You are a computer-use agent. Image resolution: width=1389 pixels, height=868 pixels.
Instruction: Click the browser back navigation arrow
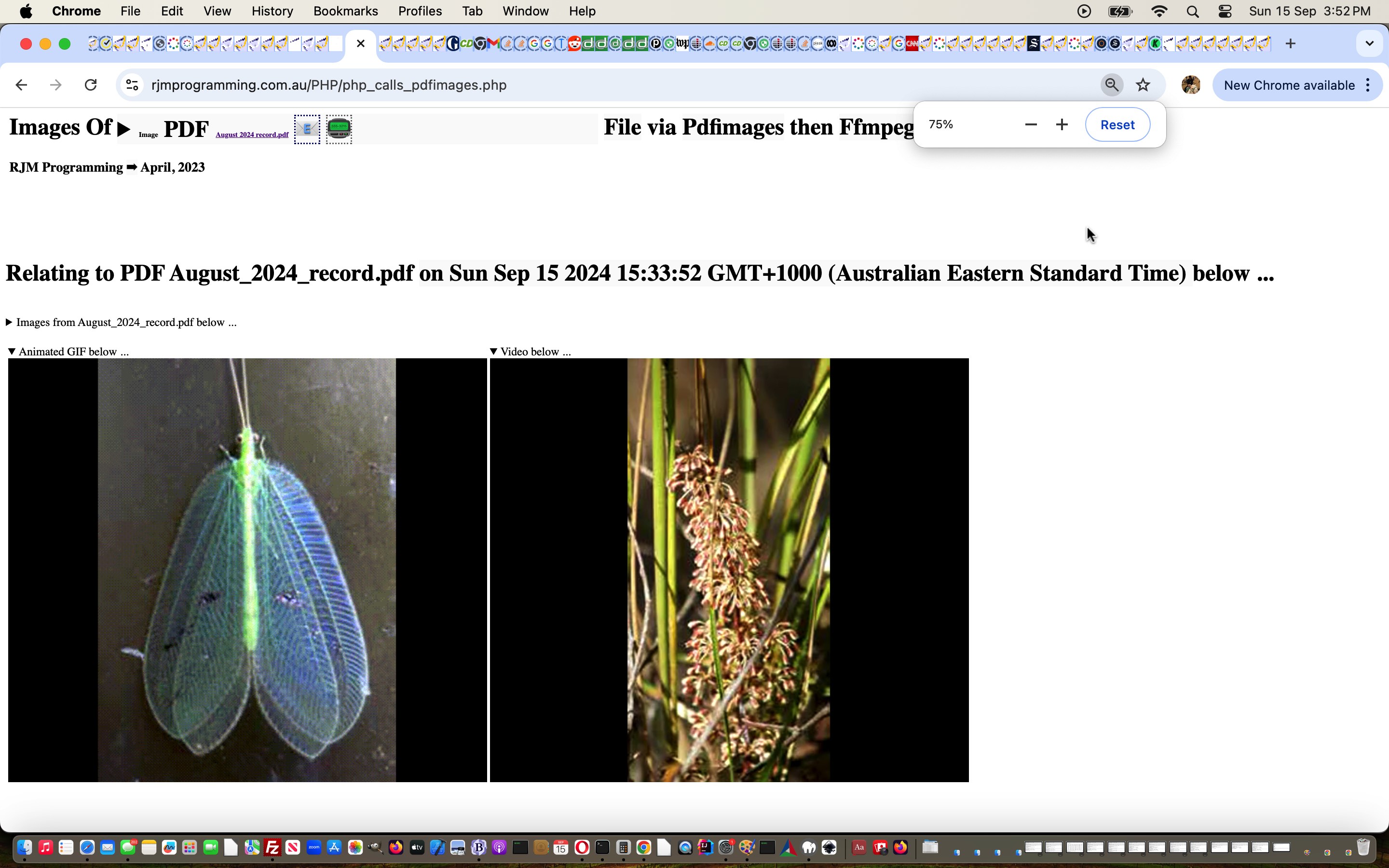pyautogui.click(x=21, y=85)
